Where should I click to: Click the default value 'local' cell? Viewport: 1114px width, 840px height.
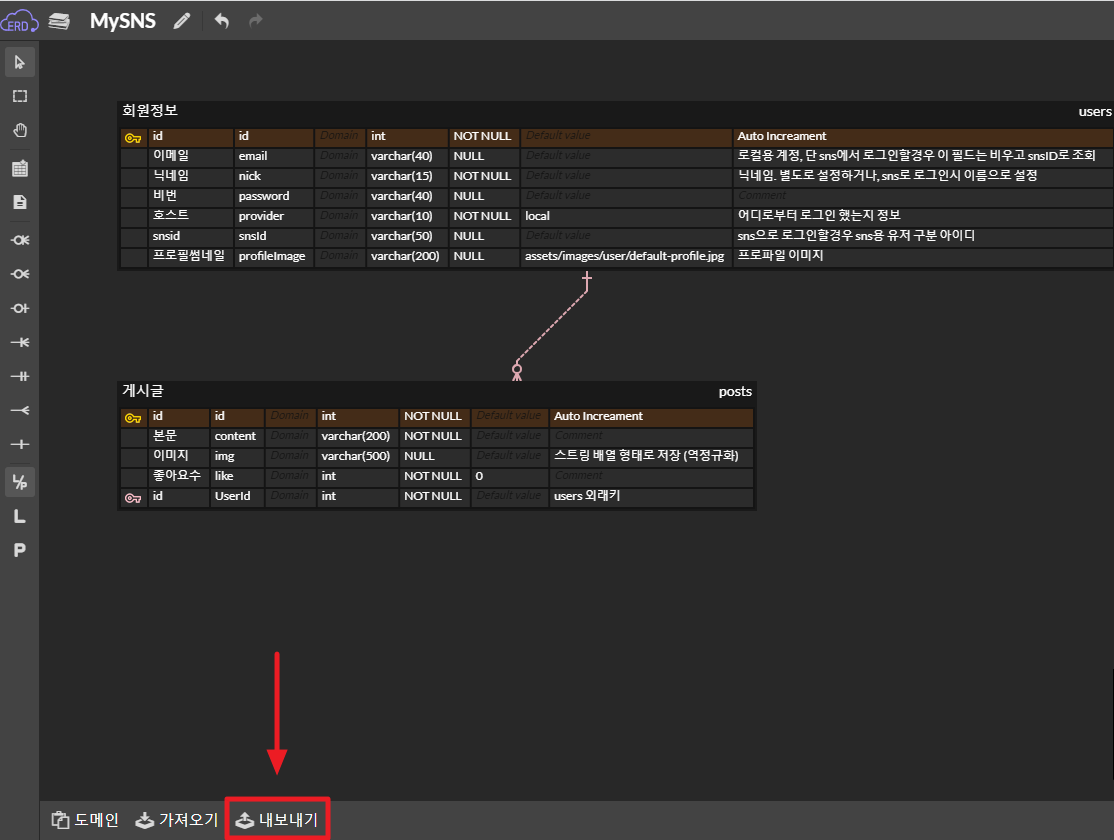(626, 216)
